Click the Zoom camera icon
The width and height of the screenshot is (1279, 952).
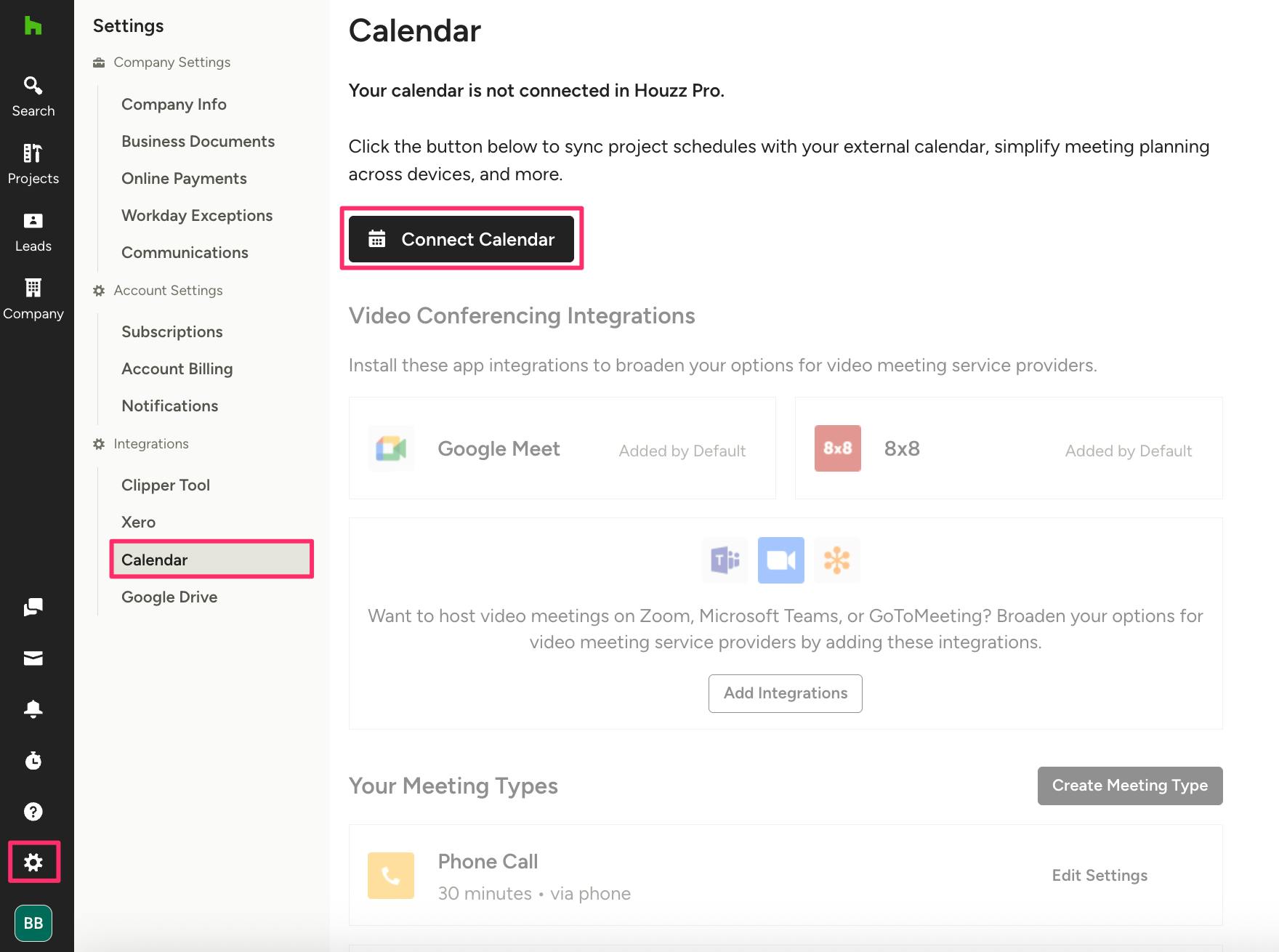tap(780, 560)
